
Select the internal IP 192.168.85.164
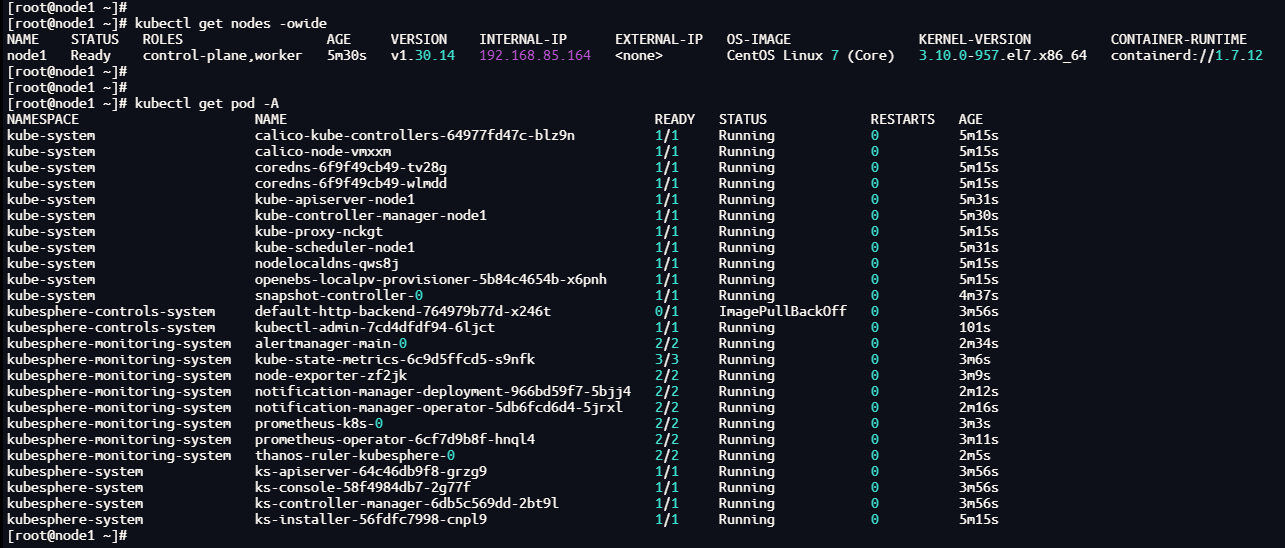point(535,55)
